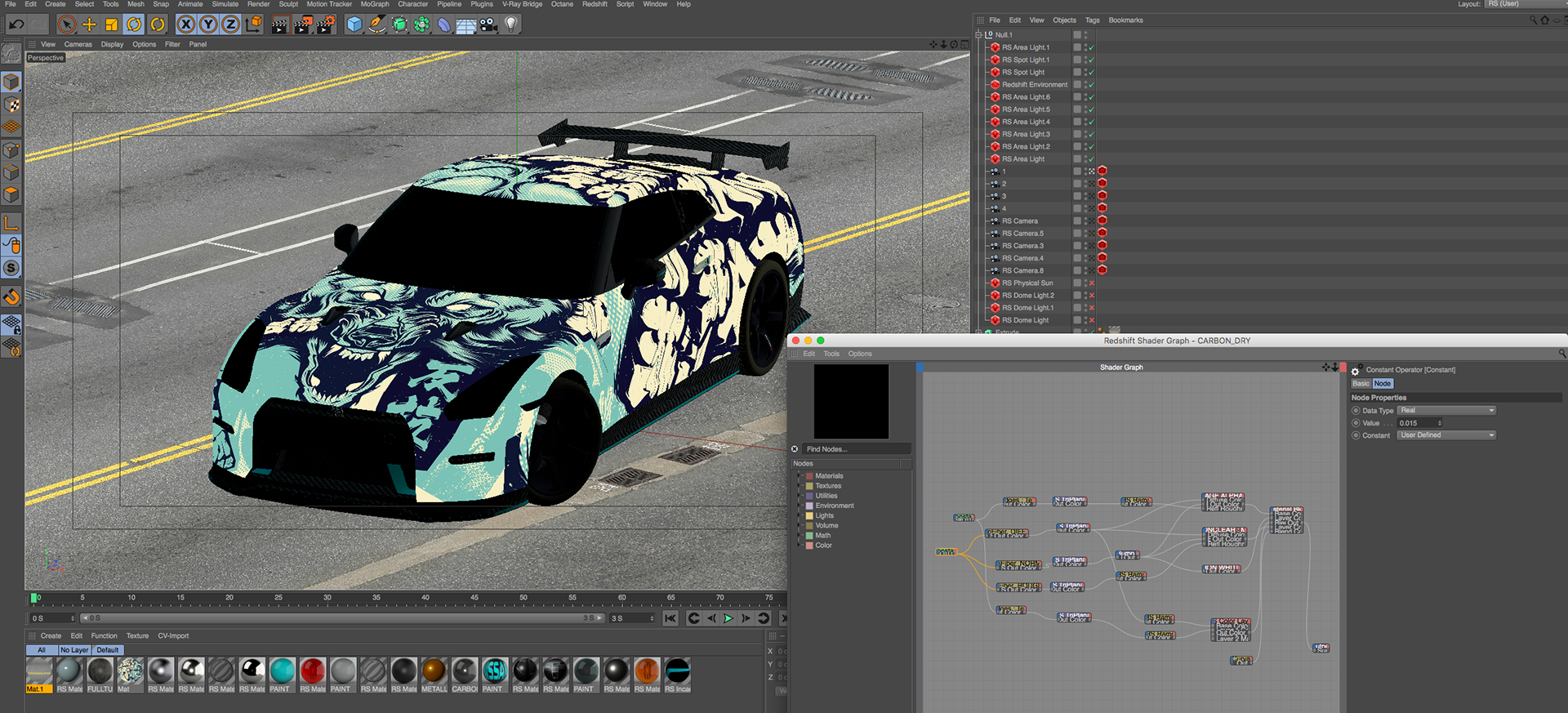This screenshot has height=713, width=1568.
Task: Click Make Editable icon in left toolbar
Action: (x=11, y=53)
